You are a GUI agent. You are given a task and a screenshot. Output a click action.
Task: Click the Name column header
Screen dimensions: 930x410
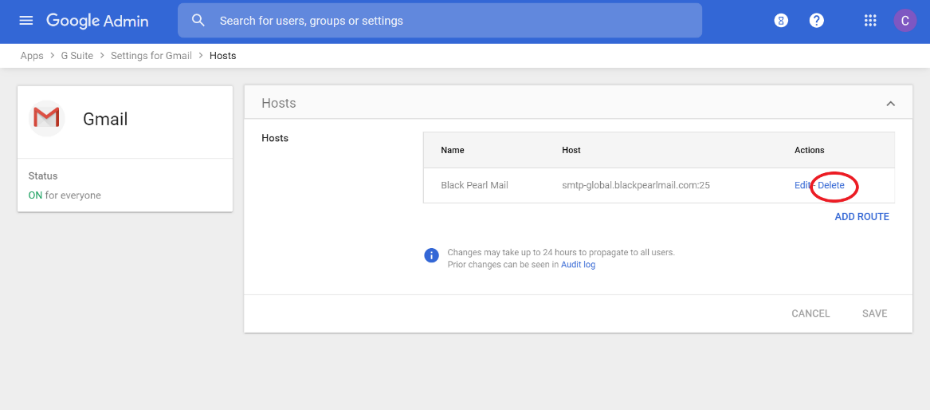[x=453, y=150]
